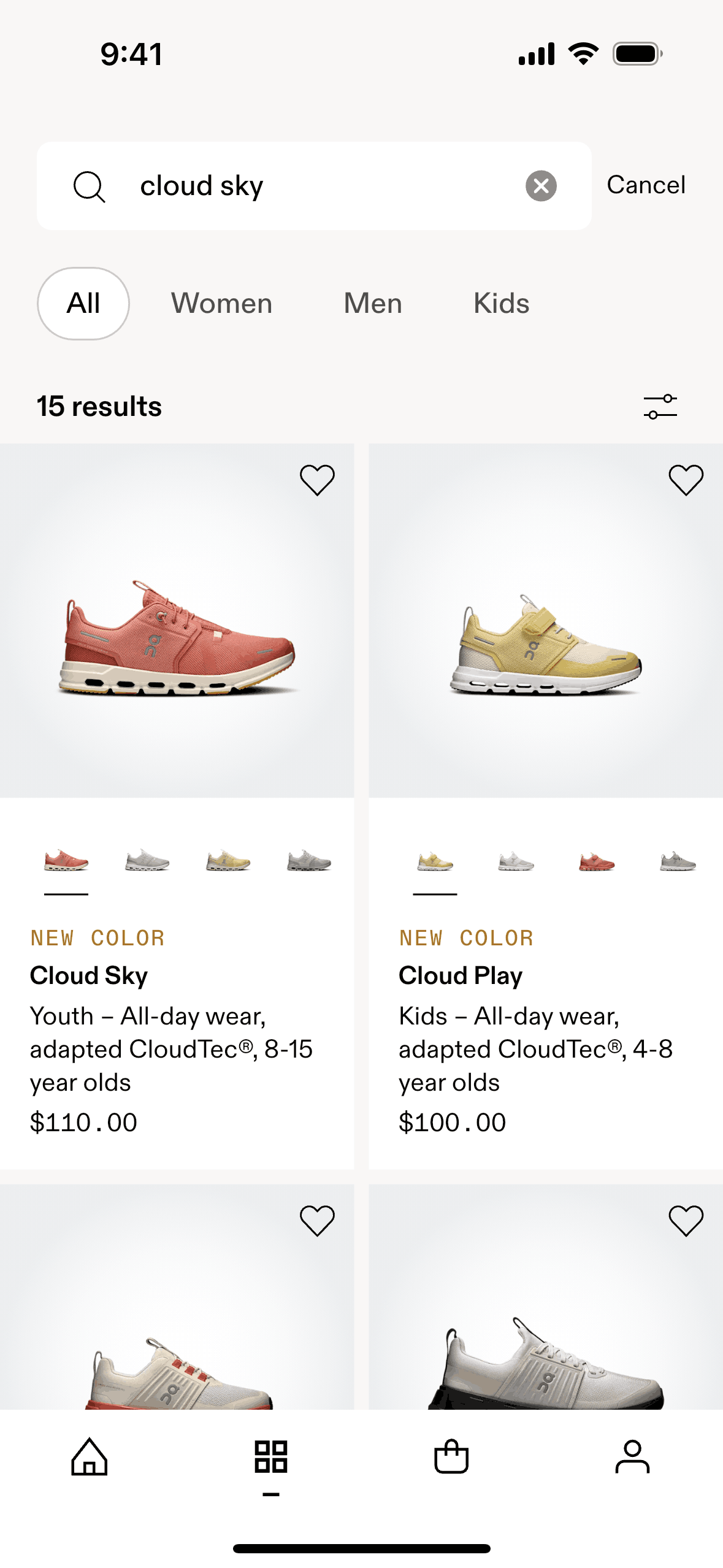
Task: Open the shopping bag icon
Action: [451, 1456]
